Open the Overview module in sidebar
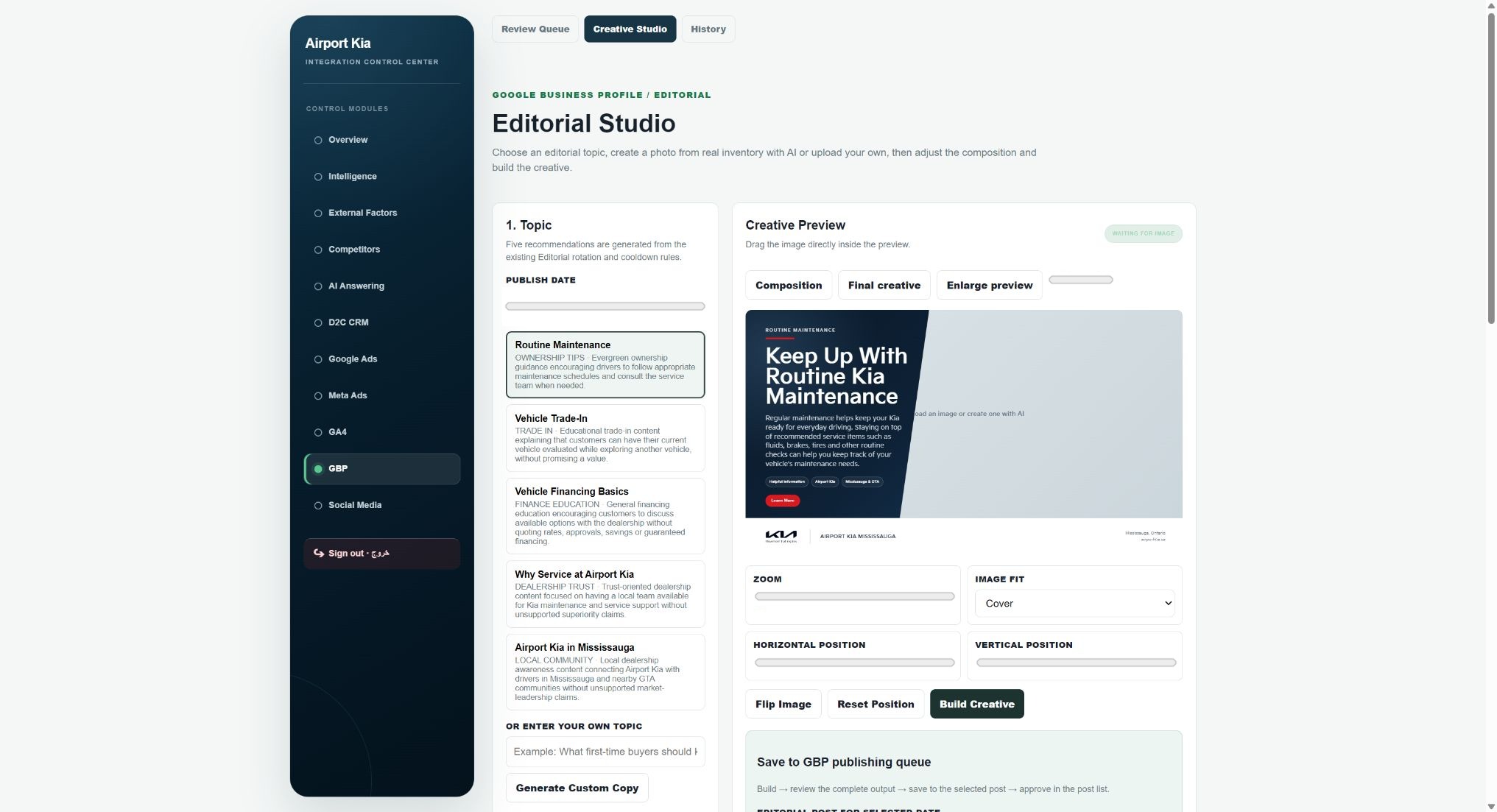Image resolution: width=1497 pixels, height=812 pixels. pyautogui.click(x=381, y=140)
